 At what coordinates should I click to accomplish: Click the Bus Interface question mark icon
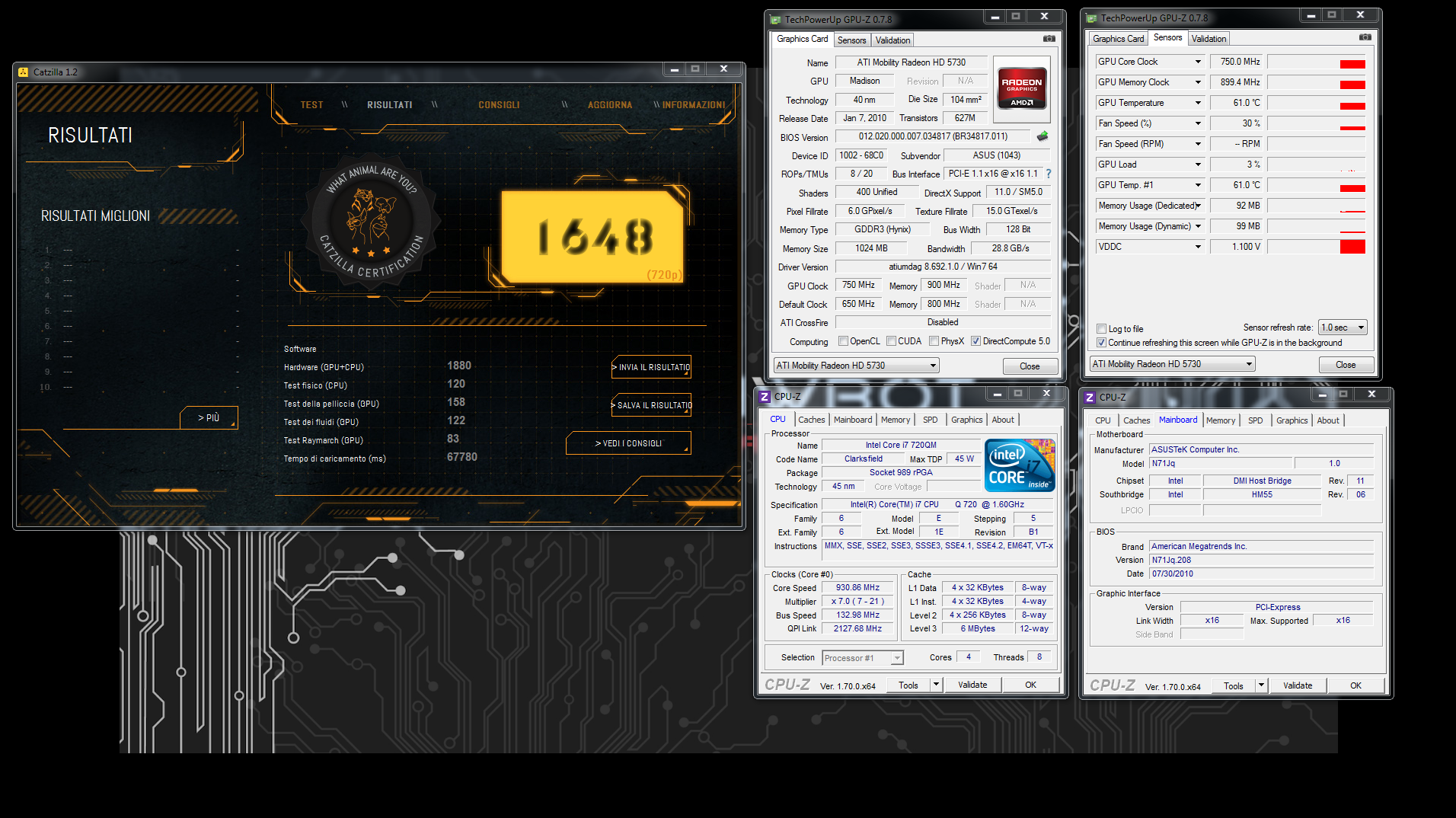[1049, 174]
